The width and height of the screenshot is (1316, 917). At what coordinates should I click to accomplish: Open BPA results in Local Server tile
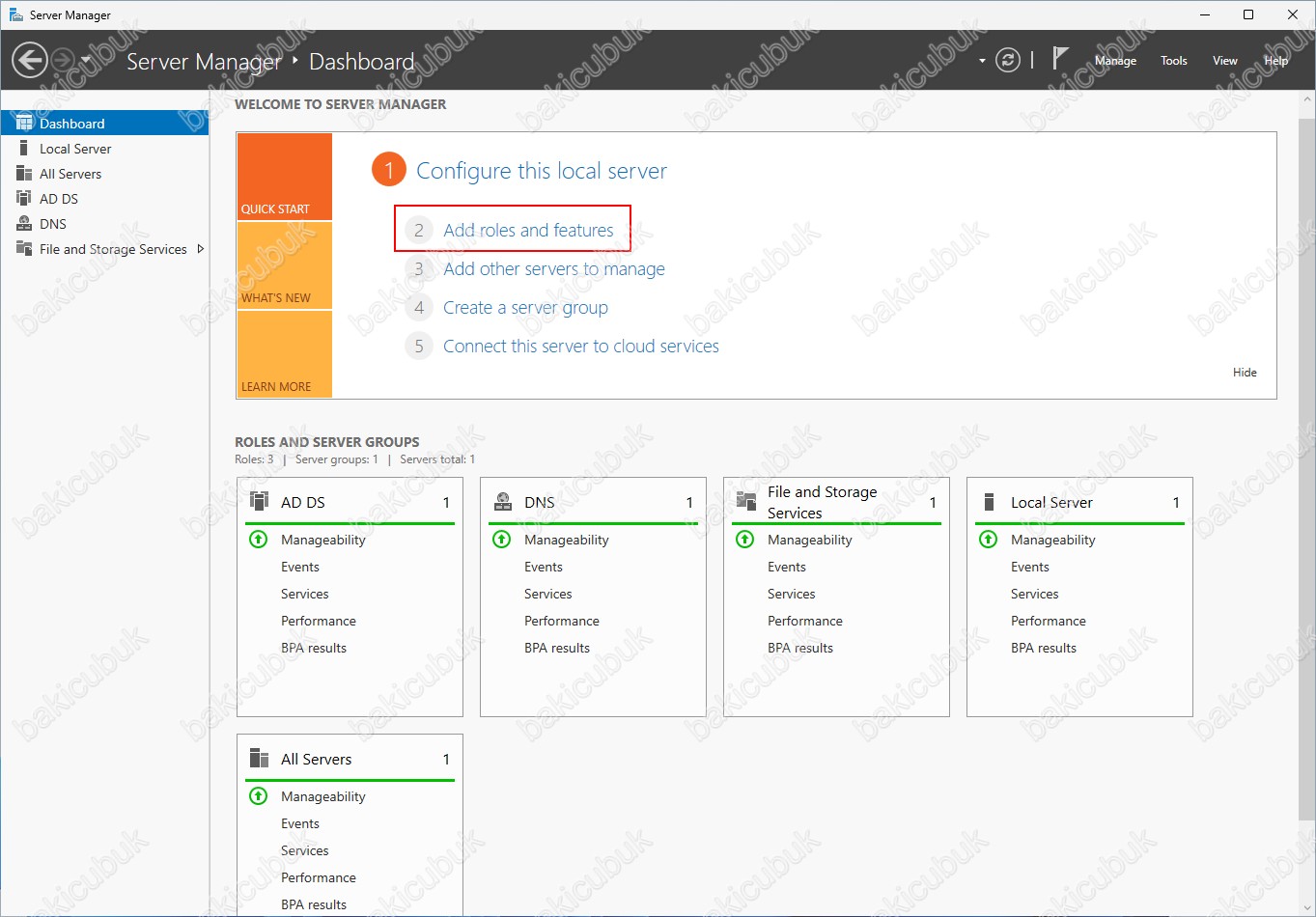point(1044,648)
